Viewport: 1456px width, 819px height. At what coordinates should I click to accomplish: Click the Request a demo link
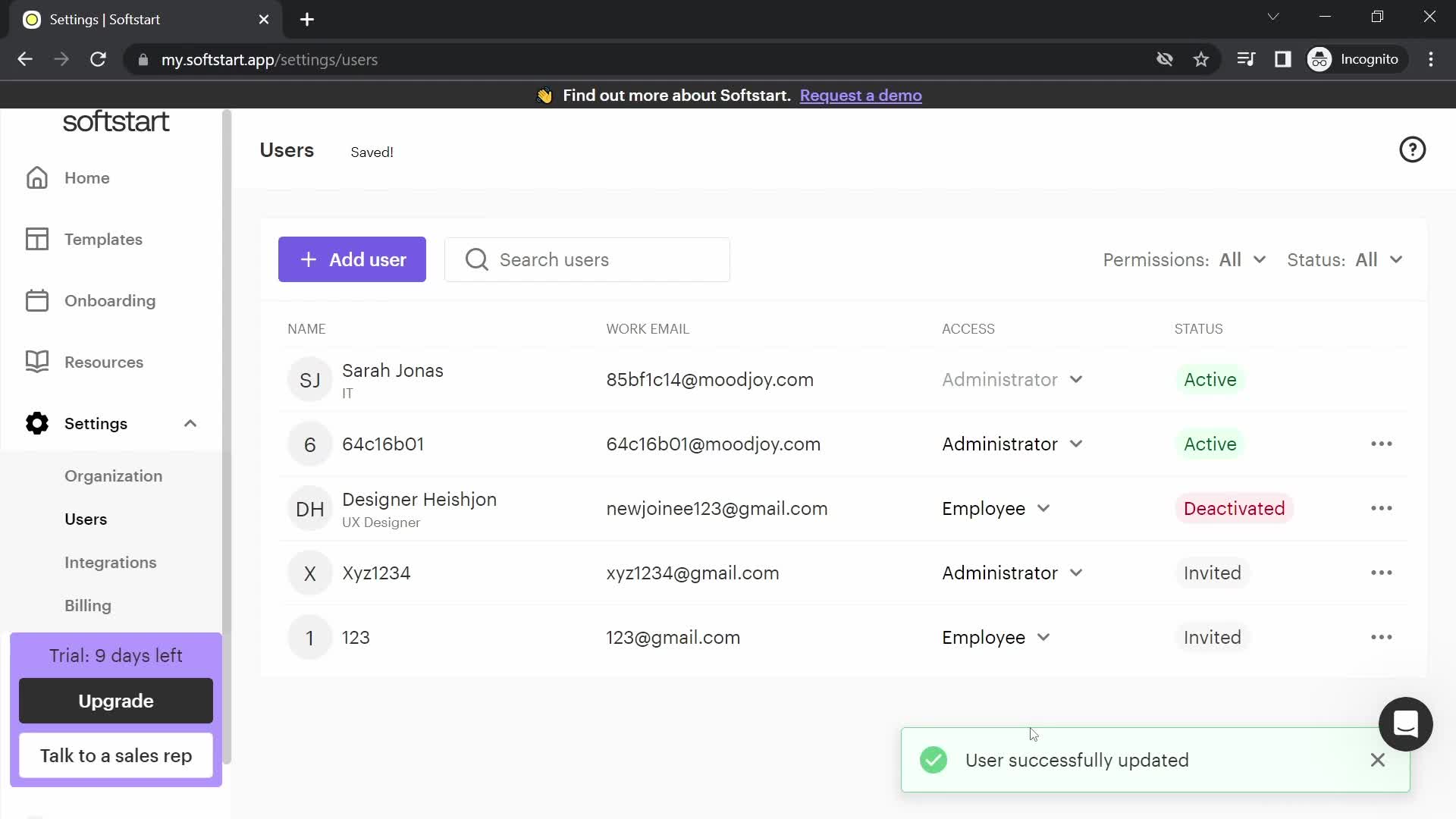pyautogui.click(x=861, y=95)
